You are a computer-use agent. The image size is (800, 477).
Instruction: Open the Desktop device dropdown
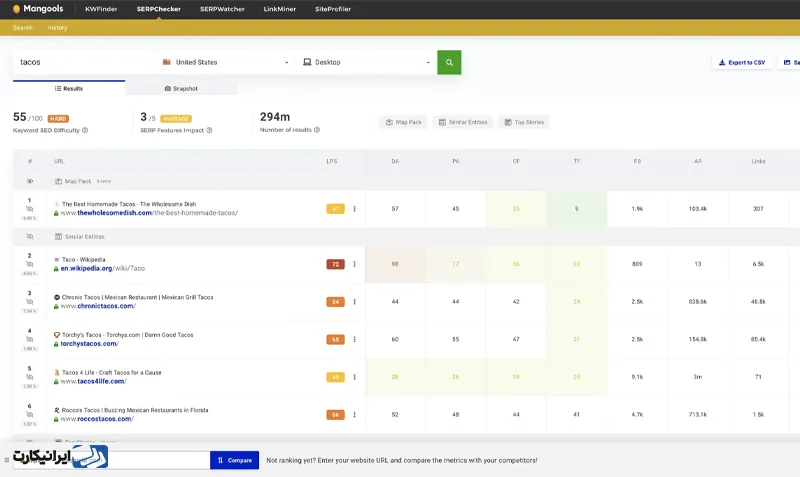pos(366,62)
